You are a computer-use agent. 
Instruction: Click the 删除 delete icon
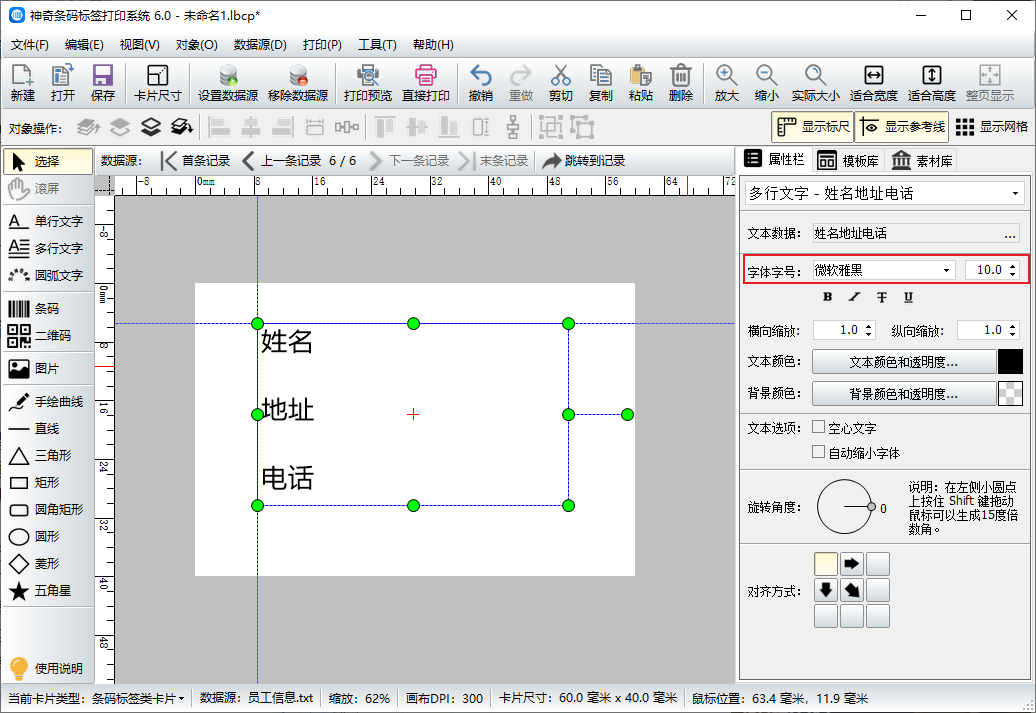[x=681, y=83]
